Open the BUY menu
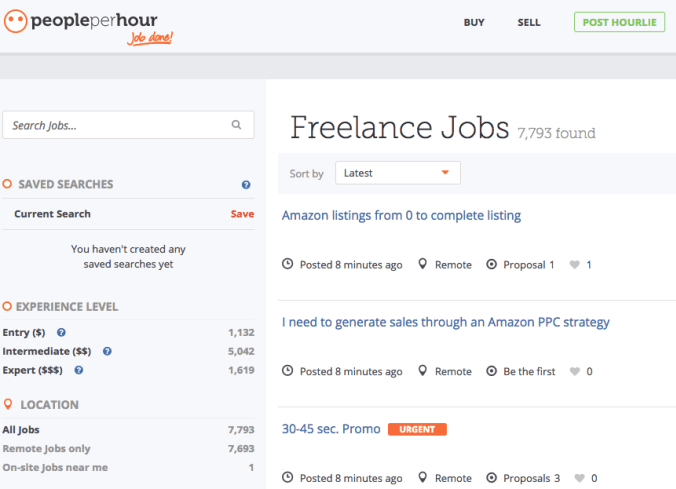Image resolution: width=676 pixels, height=489 pixels. [474, 22]
